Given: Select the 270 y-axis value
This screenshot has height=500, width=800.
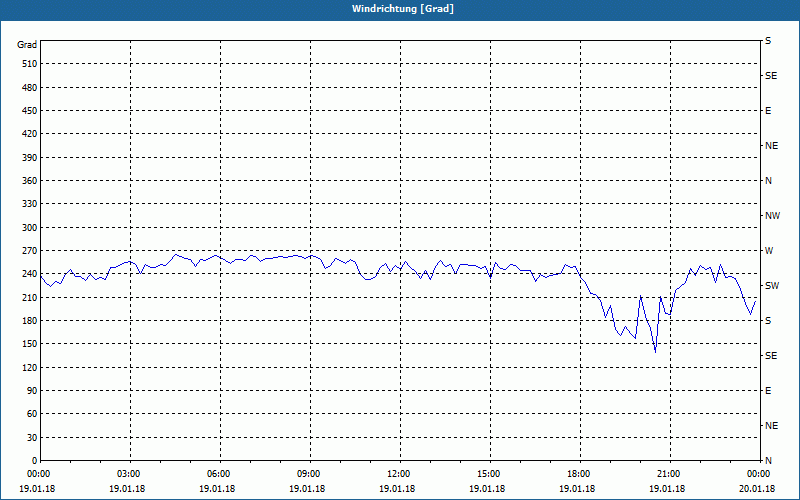Looking at the screenshot, I should click(30, 251).
